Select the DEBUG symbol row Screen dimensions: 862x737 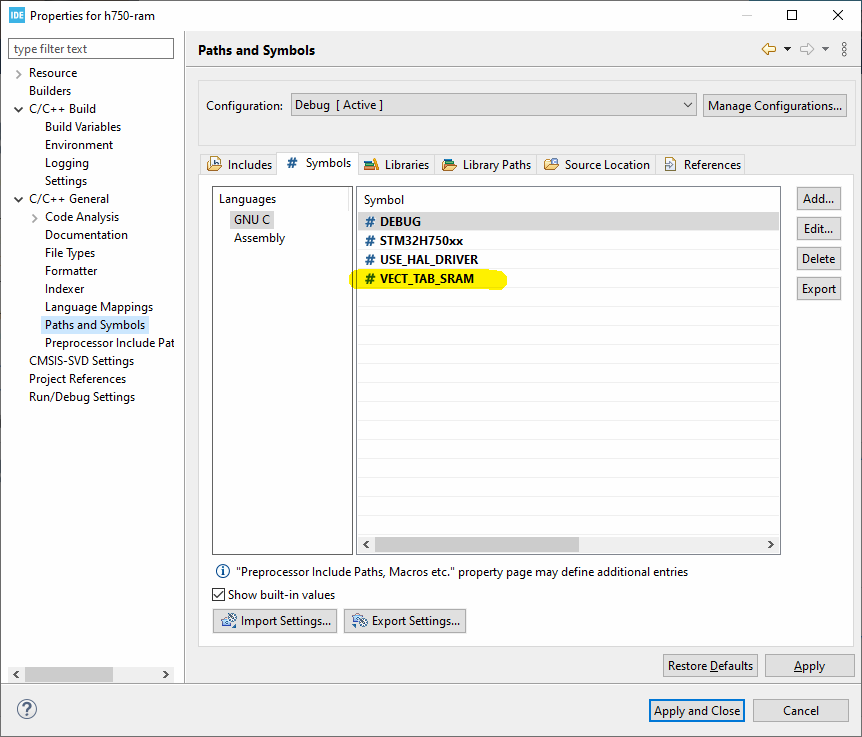pyautogui.click(x=568, y=221)
